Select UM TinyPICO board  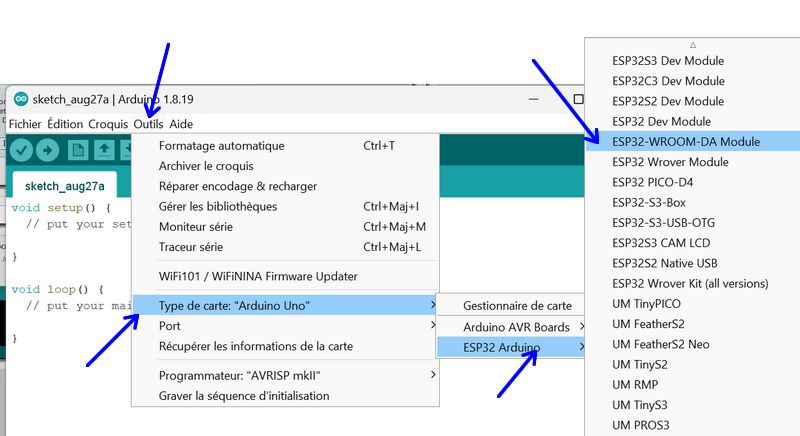(693, 303)
